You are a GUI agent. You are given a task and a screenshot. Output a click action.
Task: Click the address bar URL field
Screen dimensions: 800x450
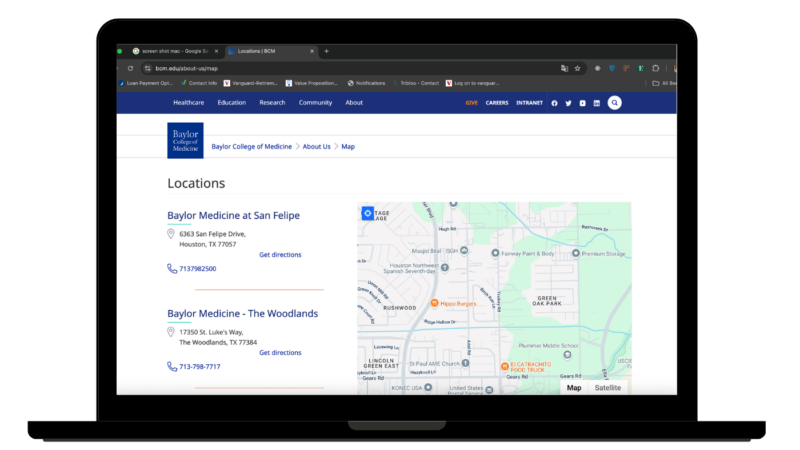pyautogui.click(x=352, y=68)
